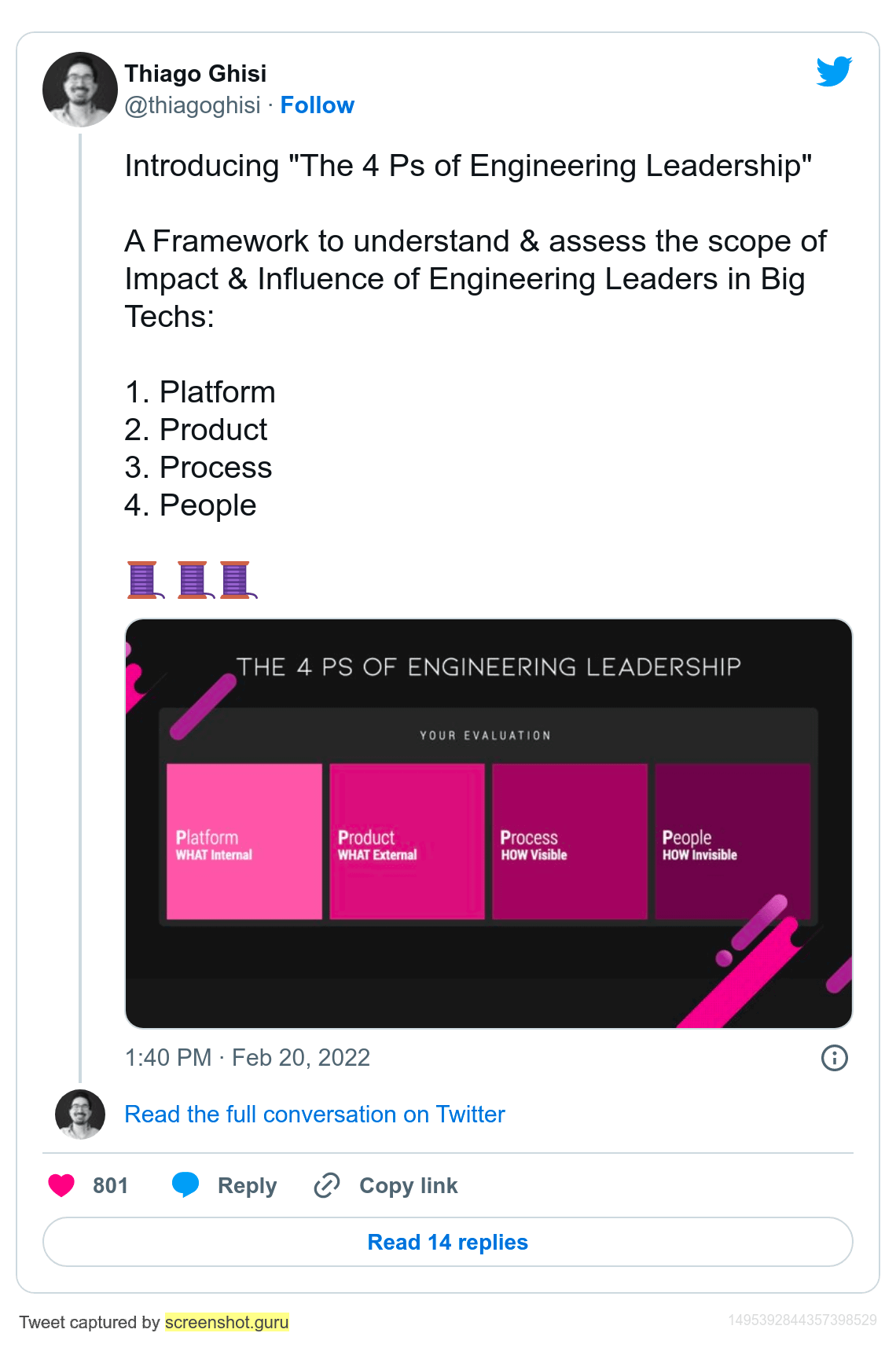The height and width of the screenshot is (1366, 896).
Task: Click the first thread spool emoji
Action: click(x=143, y=580)
